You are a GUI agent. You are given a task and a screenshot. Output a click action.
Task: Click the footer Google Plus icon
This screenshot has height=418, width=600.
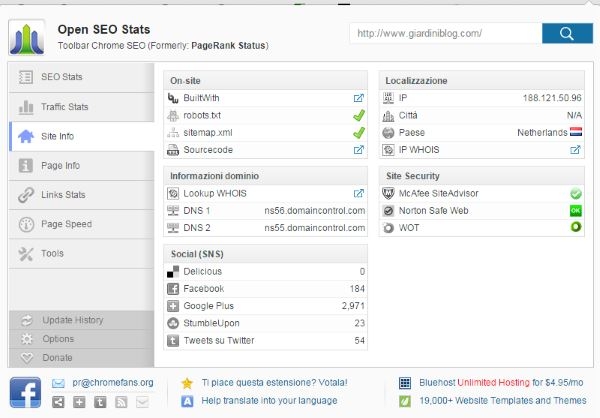(x=79, y=402)
